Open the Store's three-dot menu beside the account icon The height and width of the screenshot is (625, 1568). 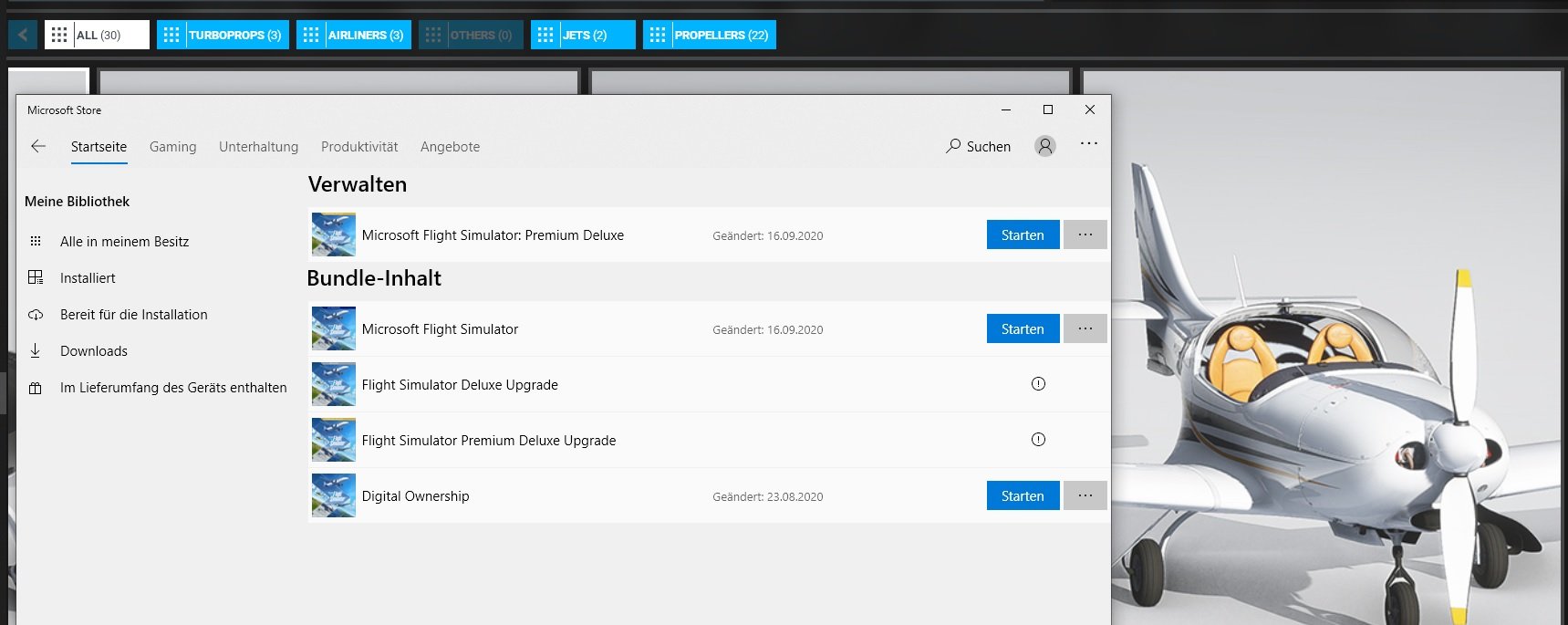coord(1089,144)
